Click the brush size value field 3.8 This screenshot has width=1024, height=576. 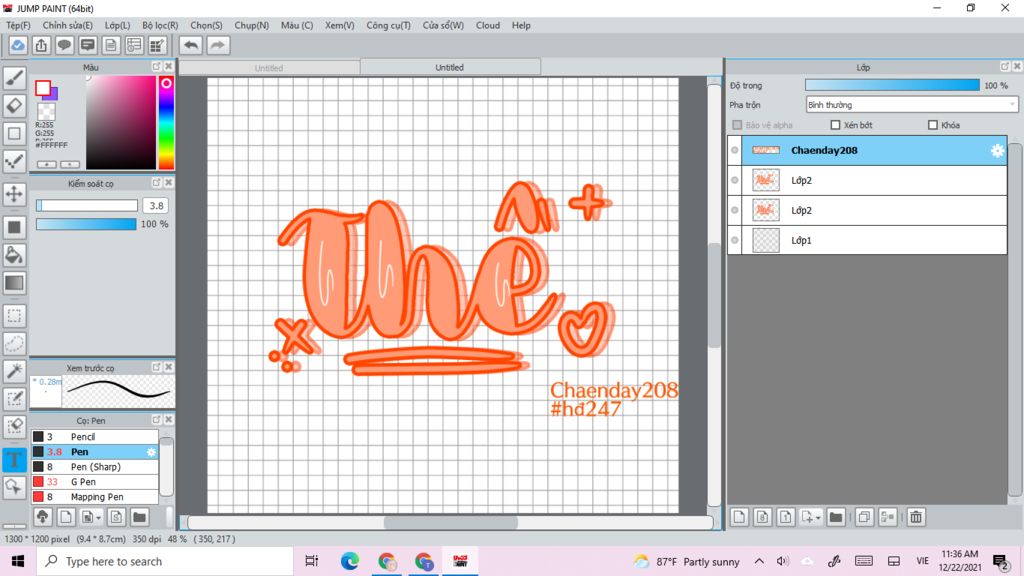[156, 206]
